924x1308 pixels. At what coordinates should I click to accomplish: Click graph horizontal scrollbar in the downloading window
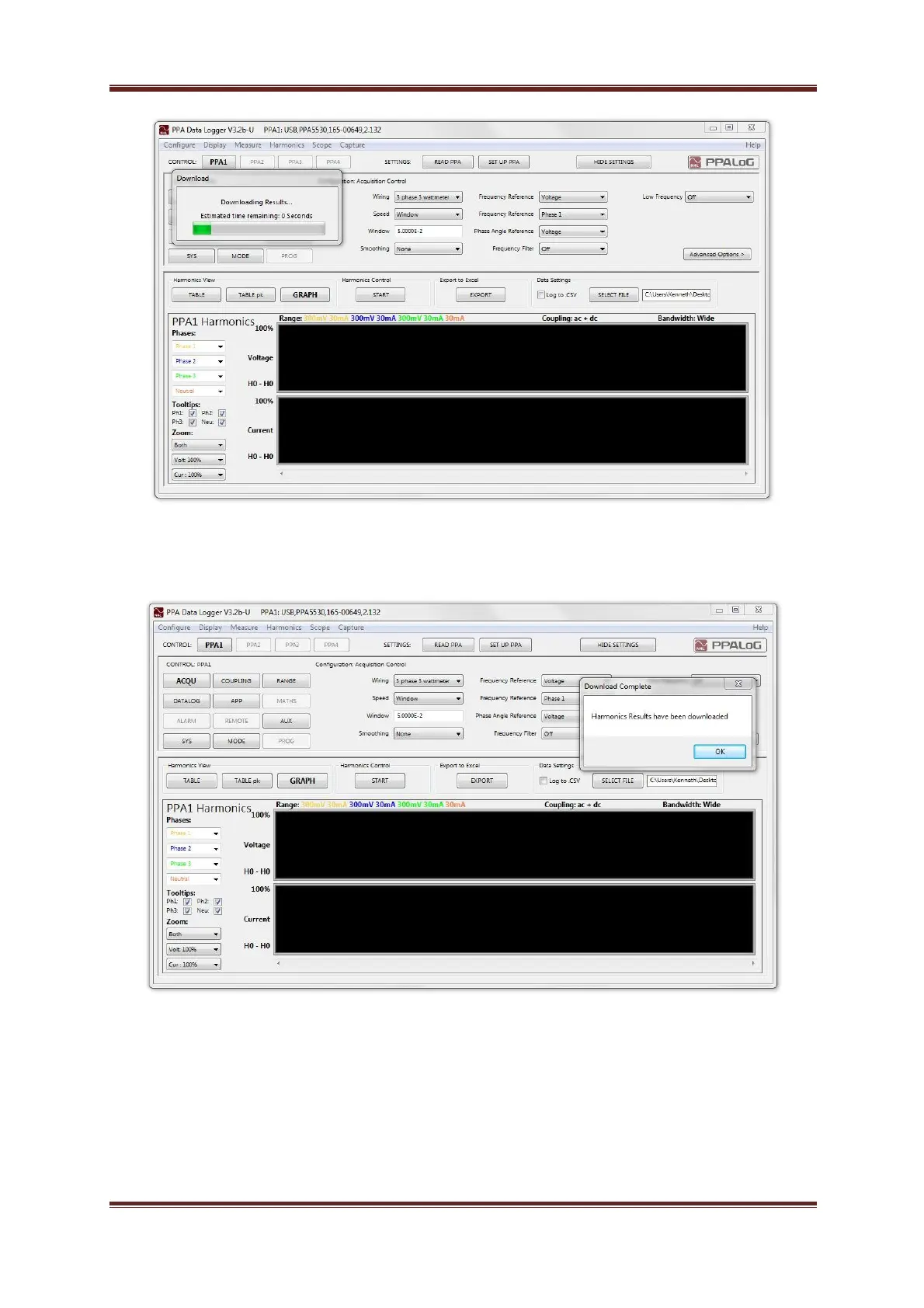(x=512, y=473)
